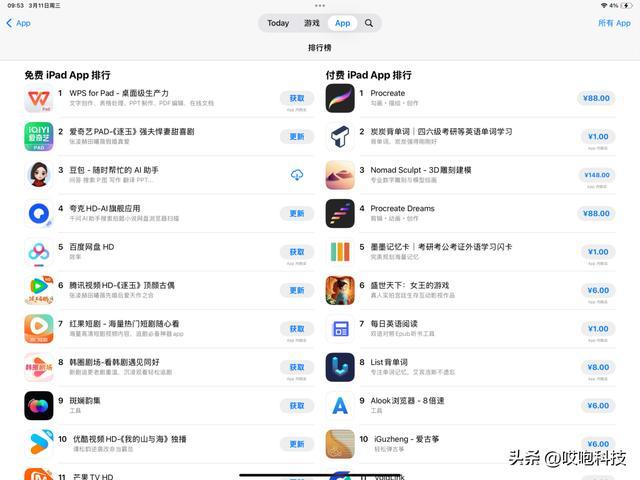Tap 更新 for 夸克HD
The width and height of the screenshot is (640, 480).
[297, 213]
